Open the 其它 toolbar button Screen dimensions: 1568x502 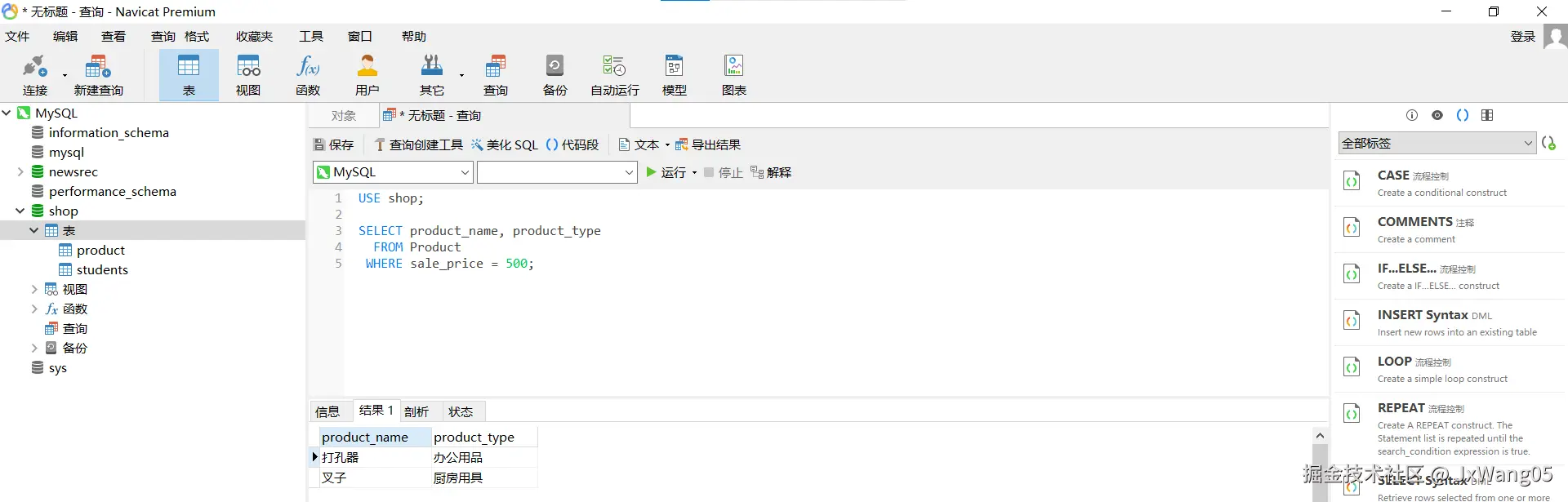[432, 76]
